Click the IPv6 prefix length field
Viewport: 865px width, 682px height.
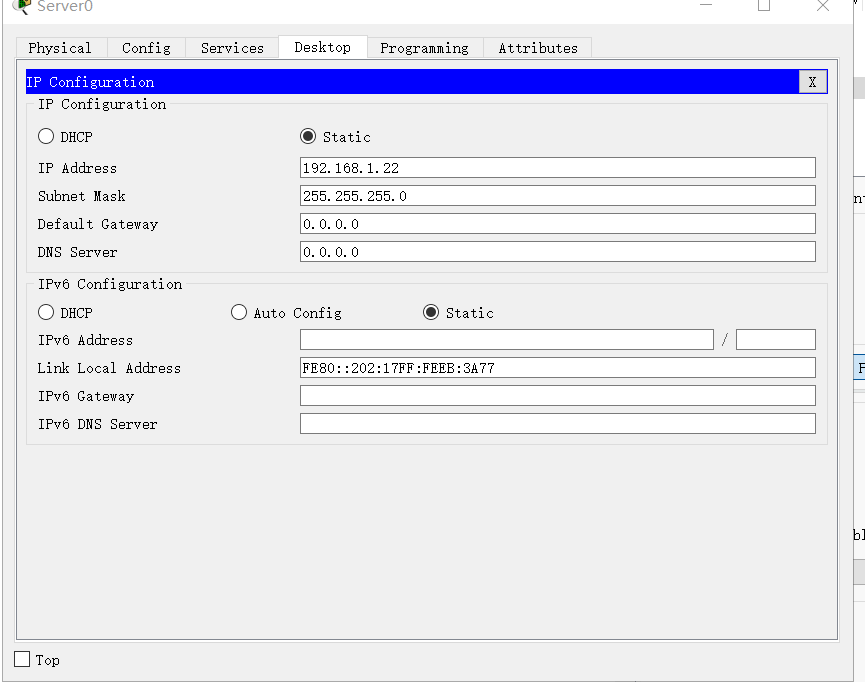(776, 340)
